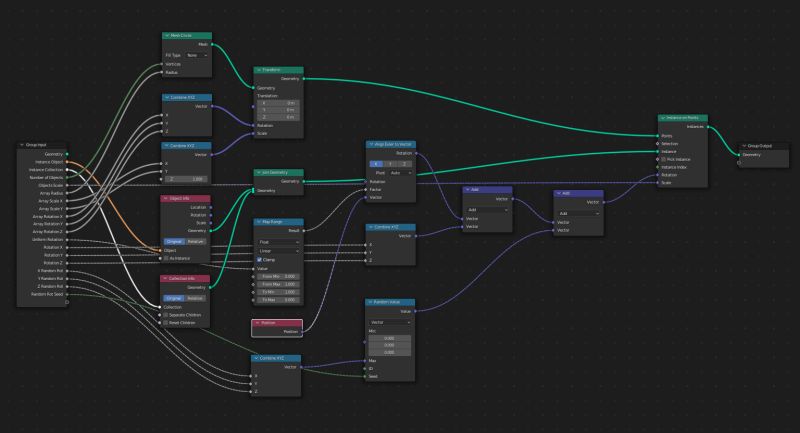
Task: Enable Reset Children in Collection Info
Action: (165, 322)
